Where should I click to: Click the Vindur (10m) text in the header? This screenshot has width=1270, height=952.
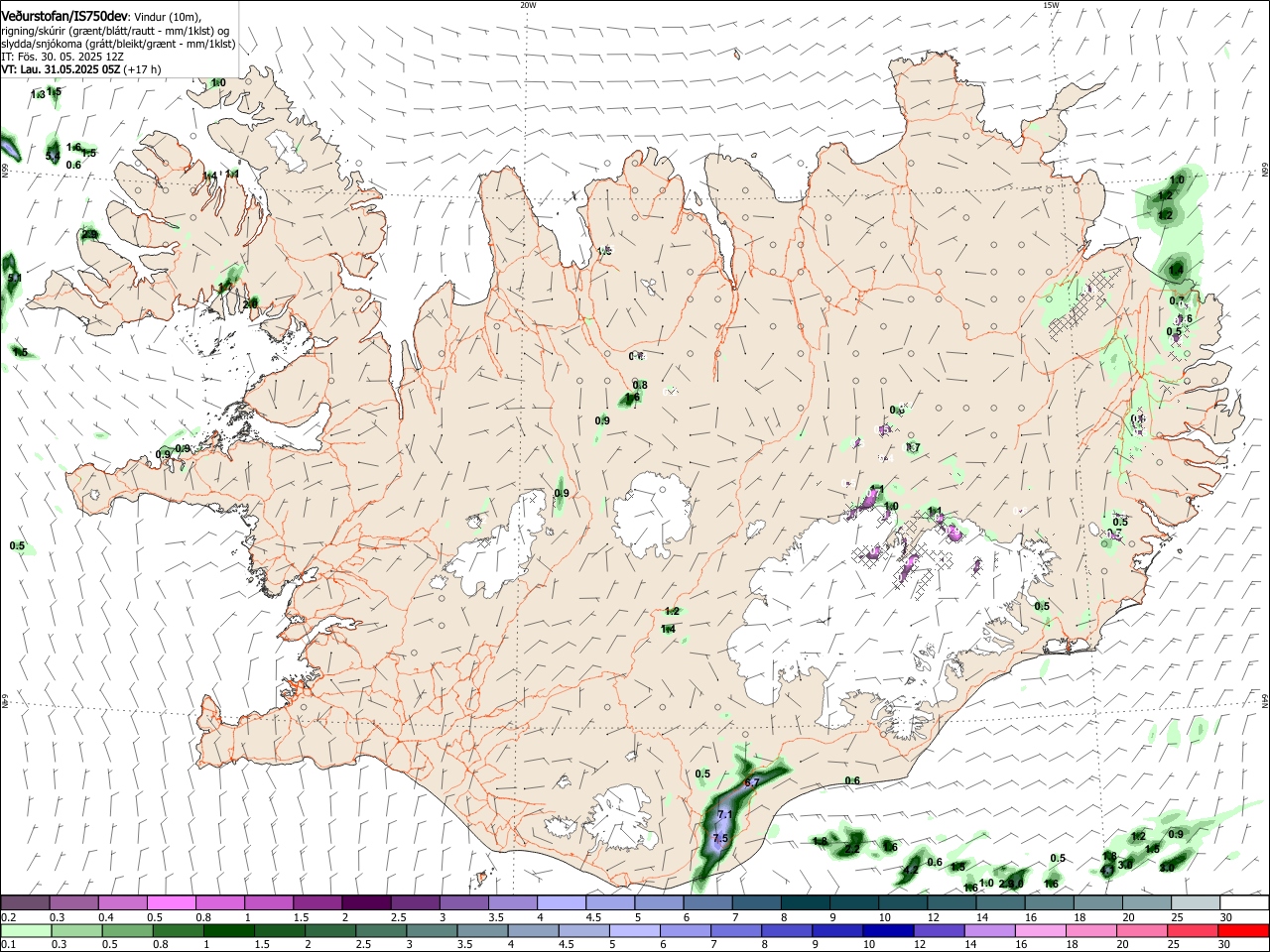click(x=168, y=17)
